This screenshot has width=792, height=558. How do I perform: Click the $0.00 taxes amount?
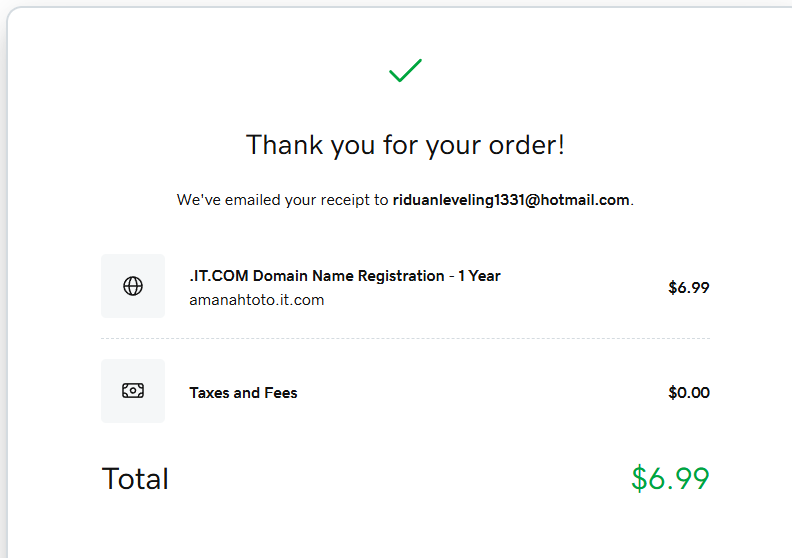tap(688, 393)
